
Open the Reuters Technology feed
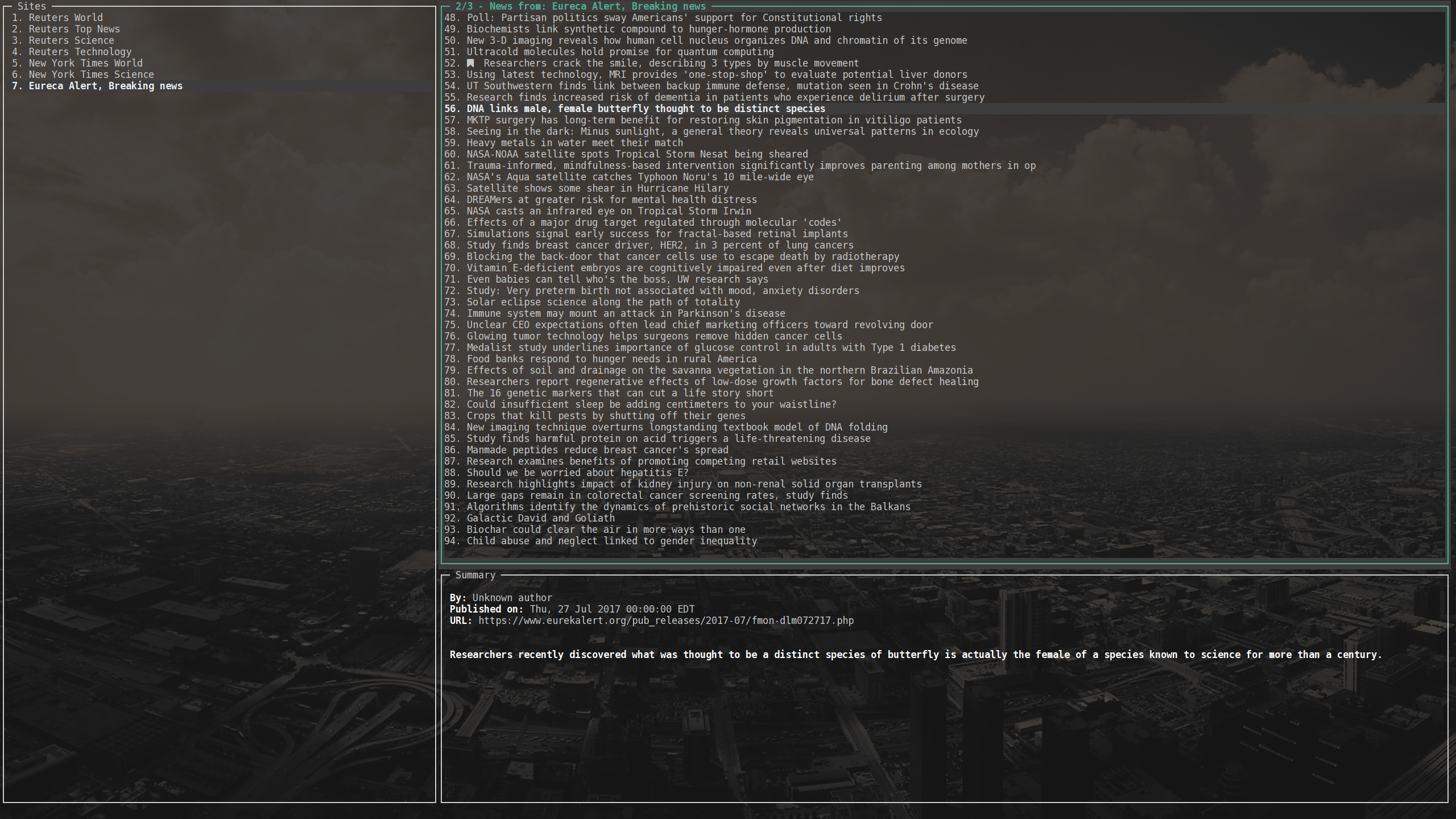click(80, 52)
